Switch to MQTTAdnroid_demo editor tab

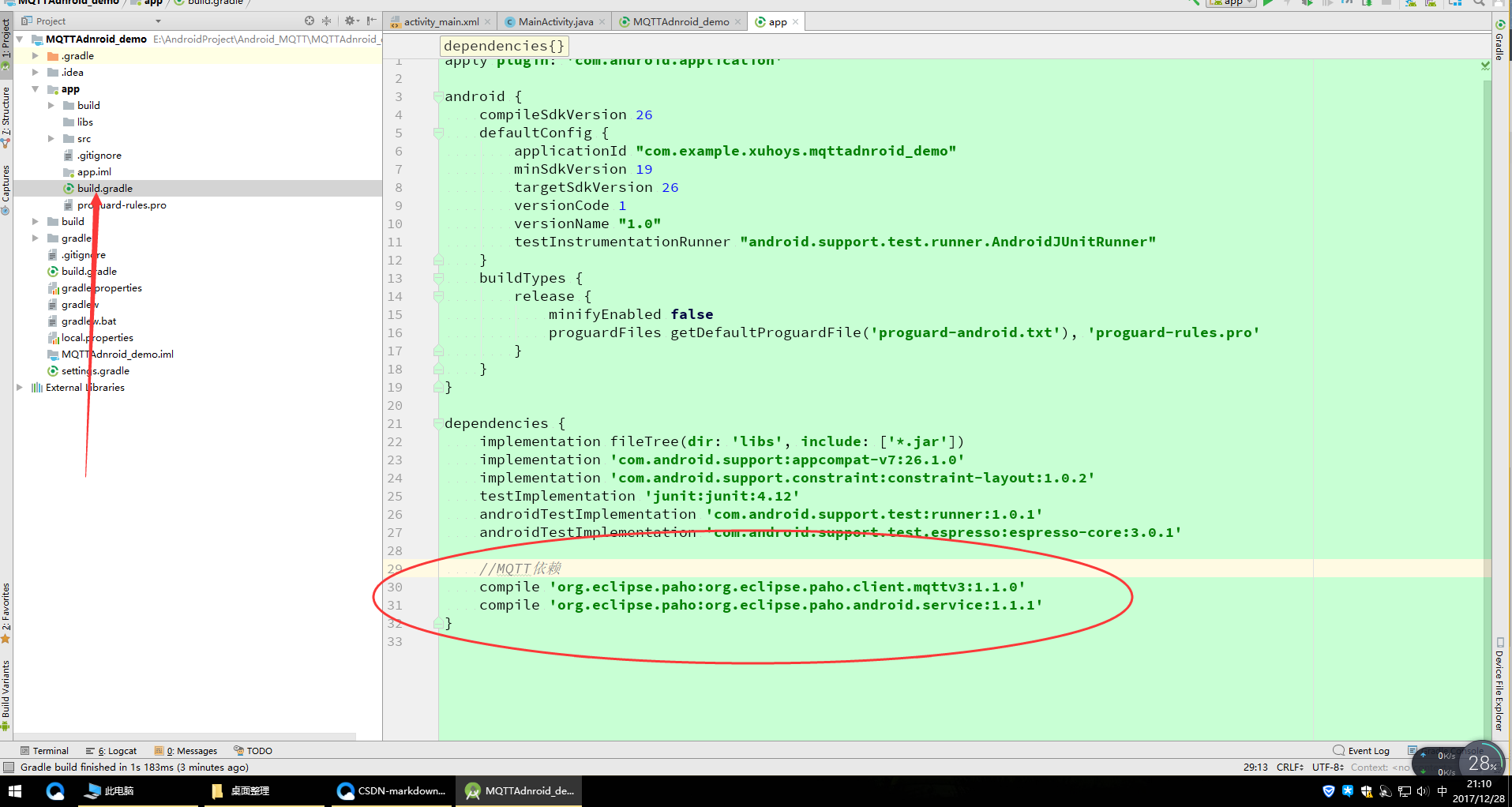tap(681, 22)
